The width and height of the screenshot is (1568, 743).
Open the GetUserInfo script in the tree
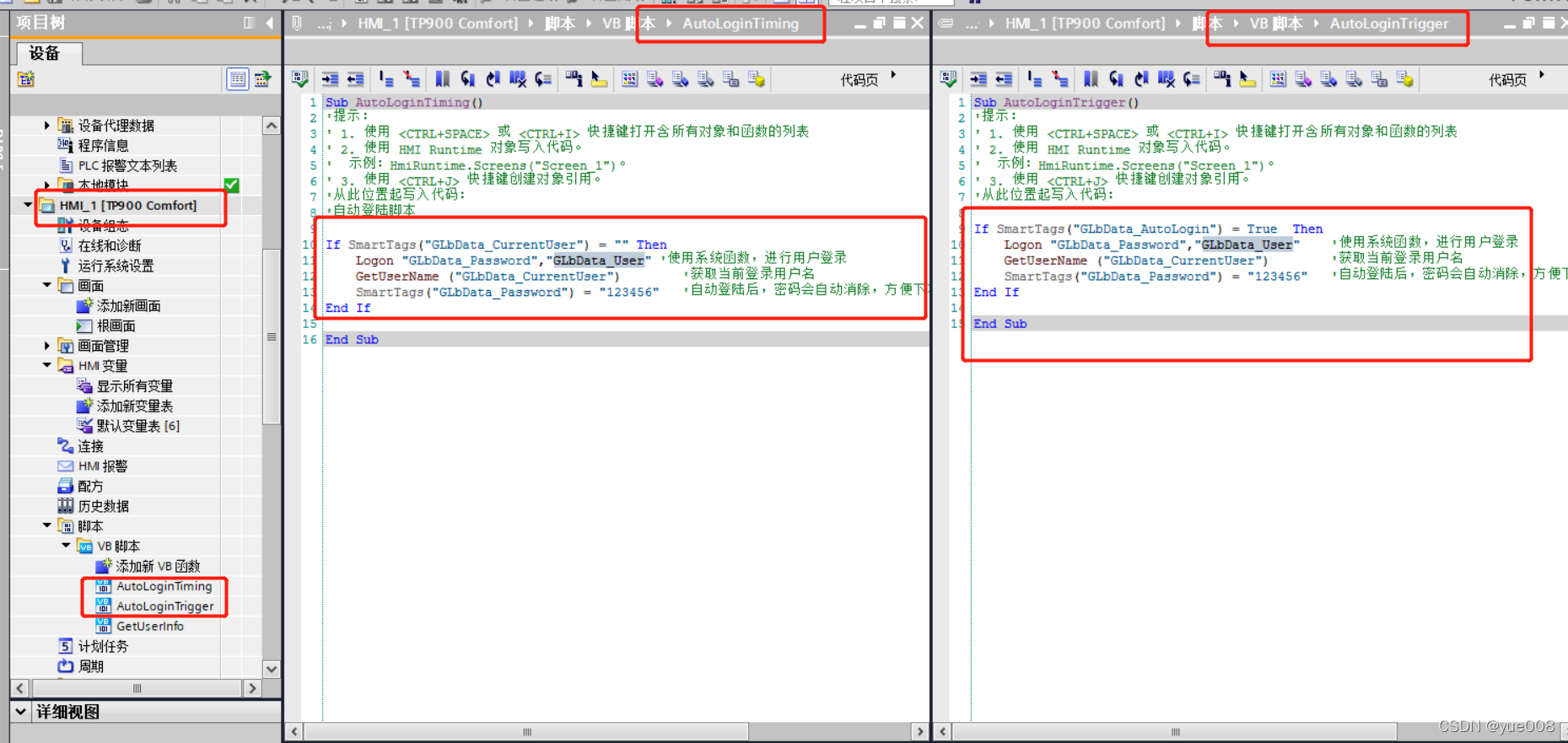149,626
